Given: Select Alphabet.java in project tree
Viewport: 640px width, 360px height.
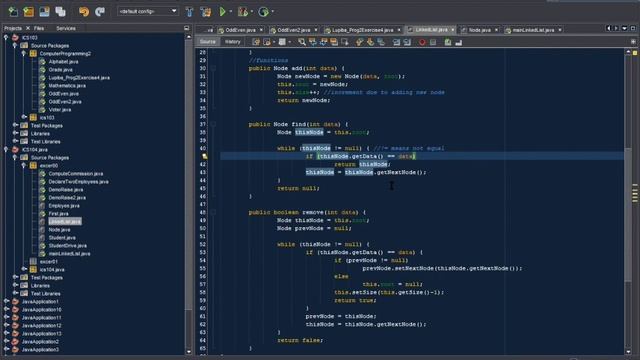Looking at the screenshot, I should (63, 62).
